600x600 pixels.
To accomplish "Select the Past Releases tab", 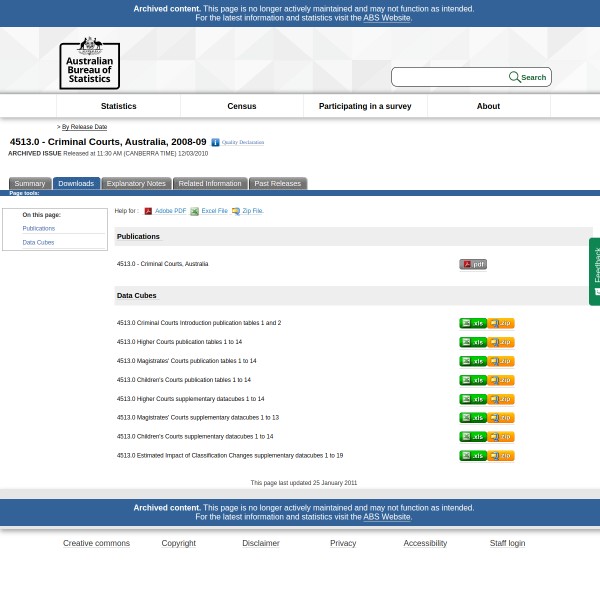I will (x=277, y=184).
